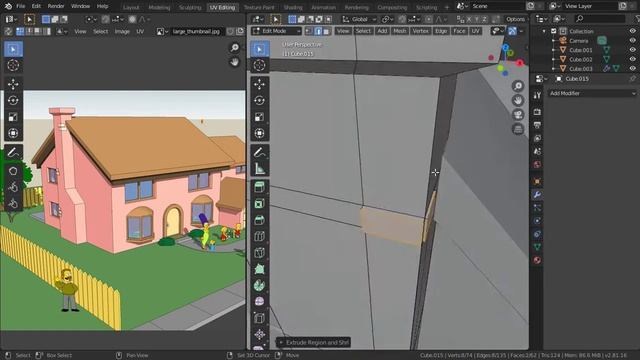Select the Move tool in UV editor
Image resolution: width=640 pixels, height=360 pixels.
tap(13, 84)
